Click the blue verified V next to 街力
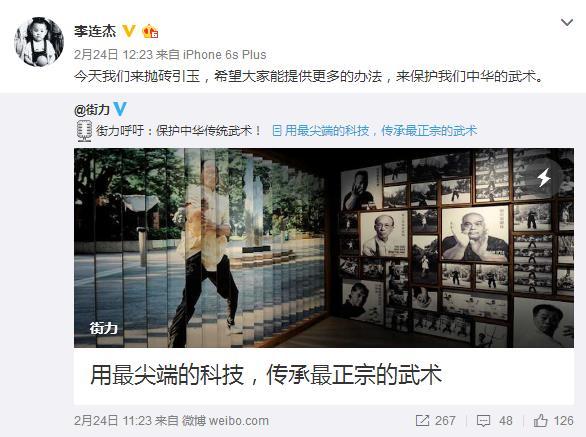This screenshot has width=586, height=437. tap(120, 109)
